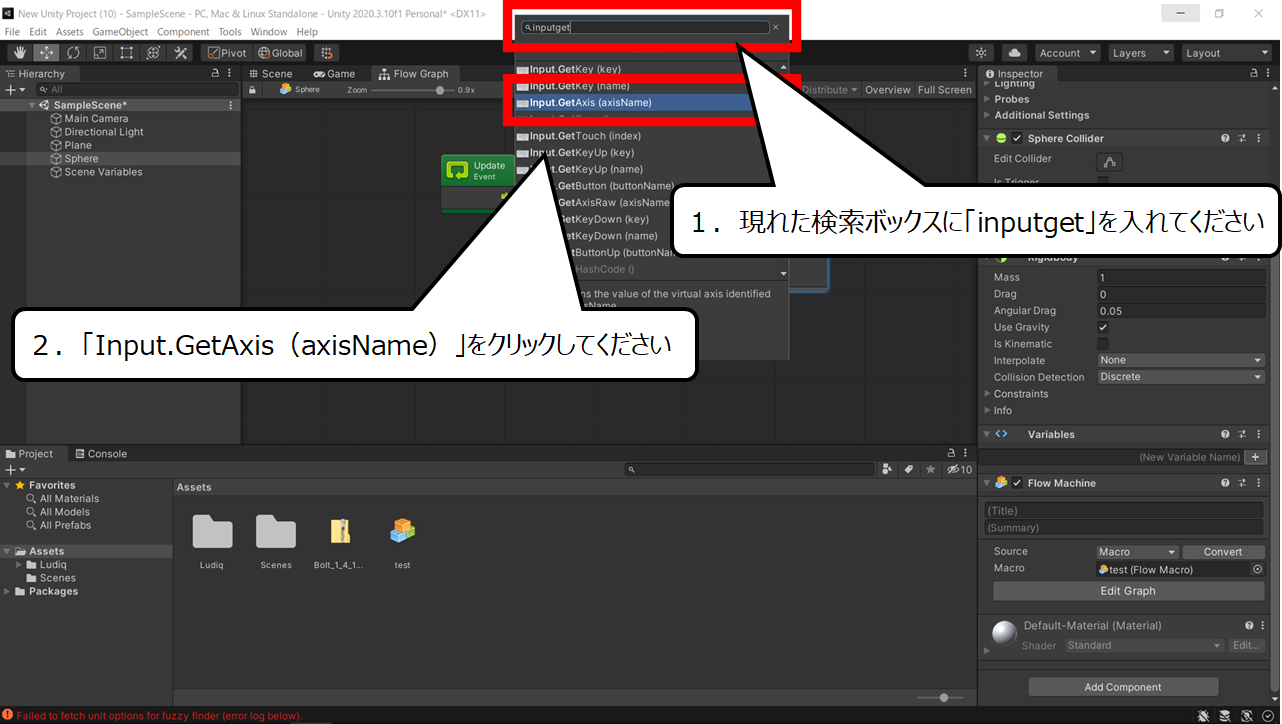1282x724 pixels.
Task: Select the Scale tool
Action: tap(100, 53)
